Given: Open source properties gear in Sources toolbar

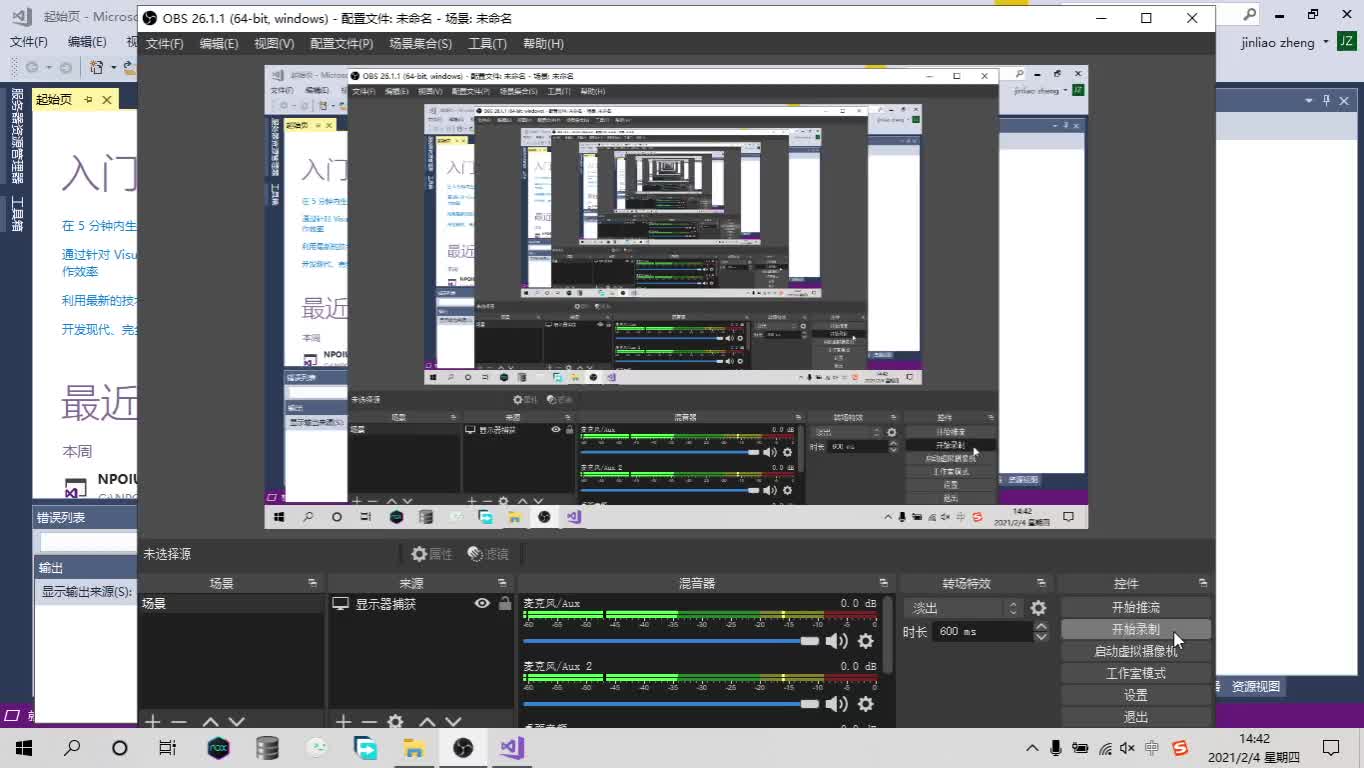Looking at the screenshot, I should point(396,722).
